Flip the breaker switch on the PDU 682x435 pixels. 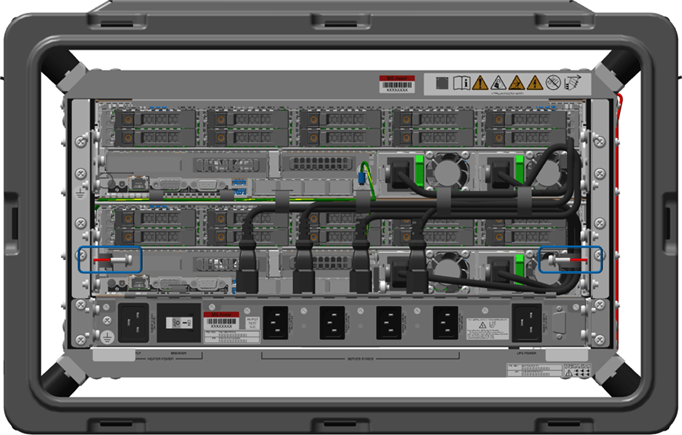[179, 323]
